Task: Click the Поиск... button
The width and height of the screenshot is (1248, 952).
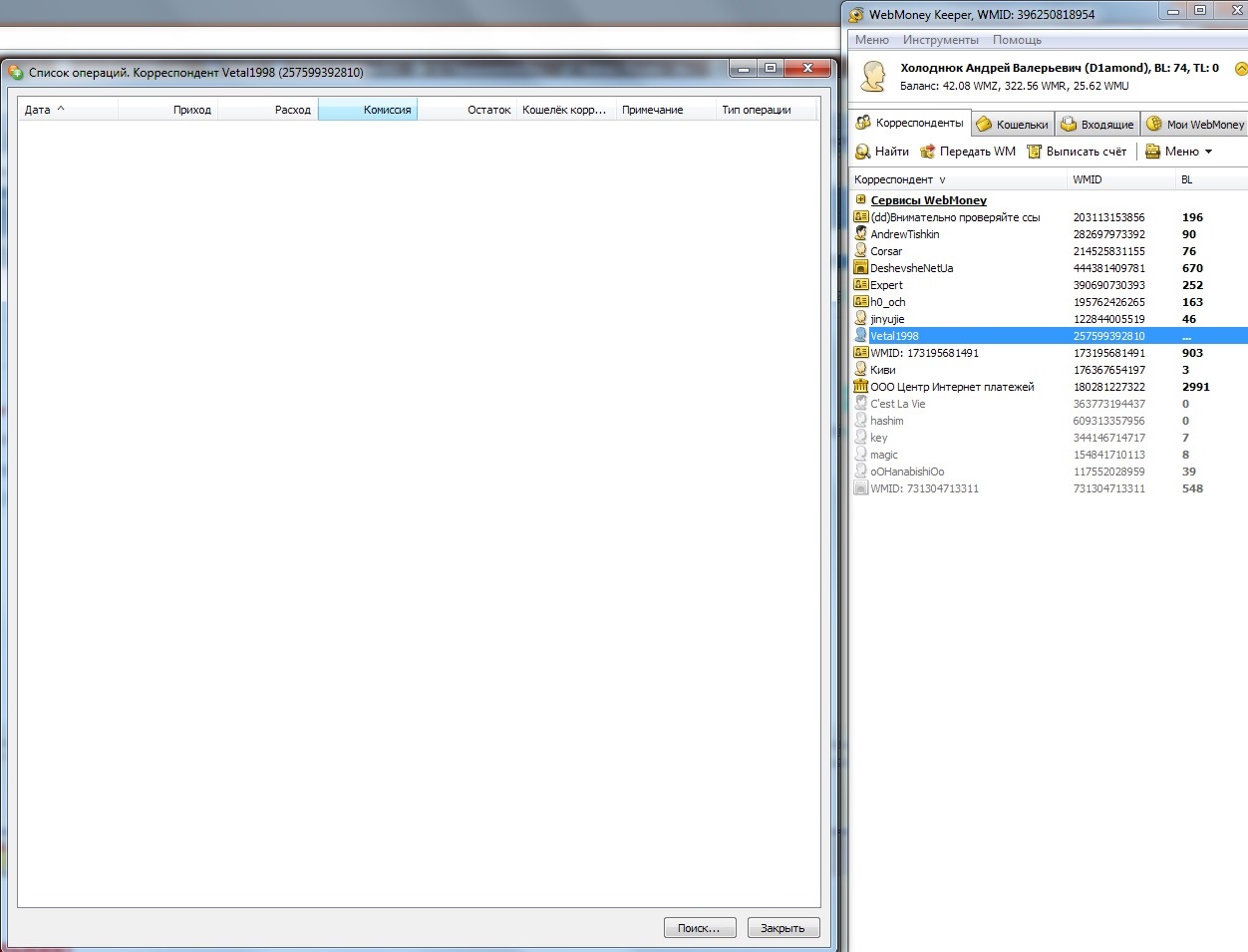Action: 700,927
